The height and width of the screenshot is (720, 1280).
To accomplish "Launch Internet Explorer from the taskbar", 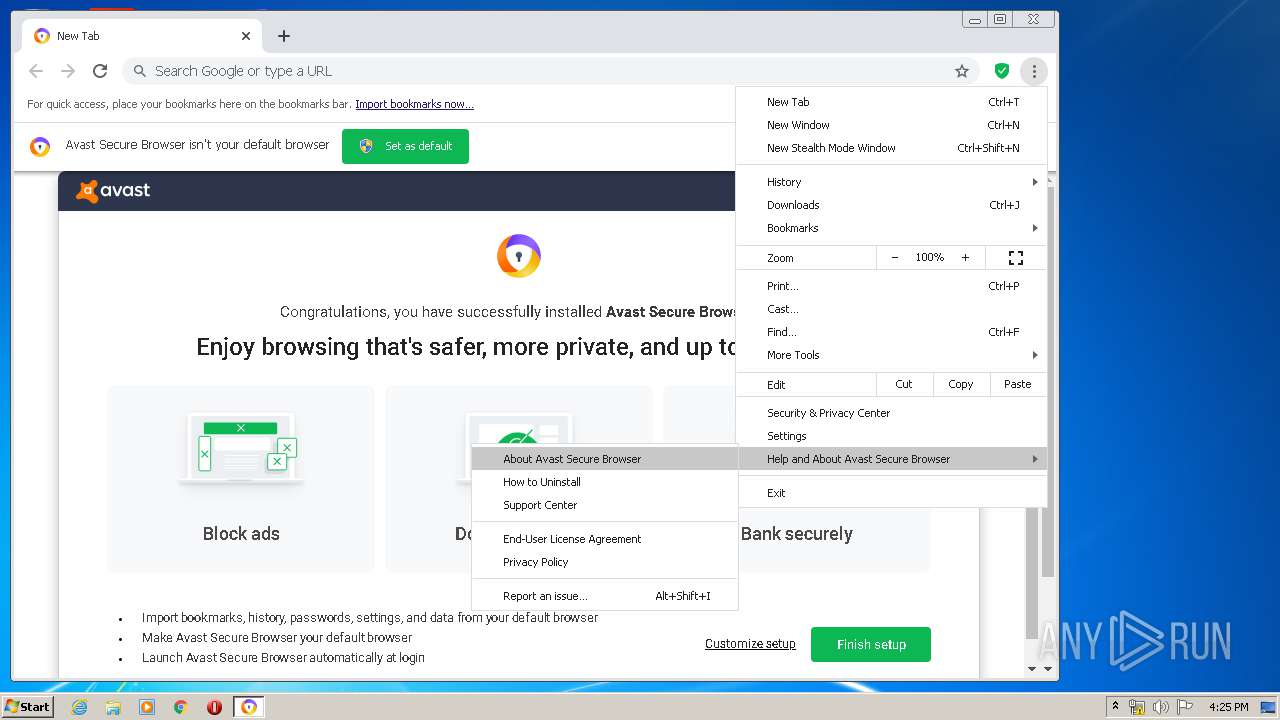I will click(79, 707).
